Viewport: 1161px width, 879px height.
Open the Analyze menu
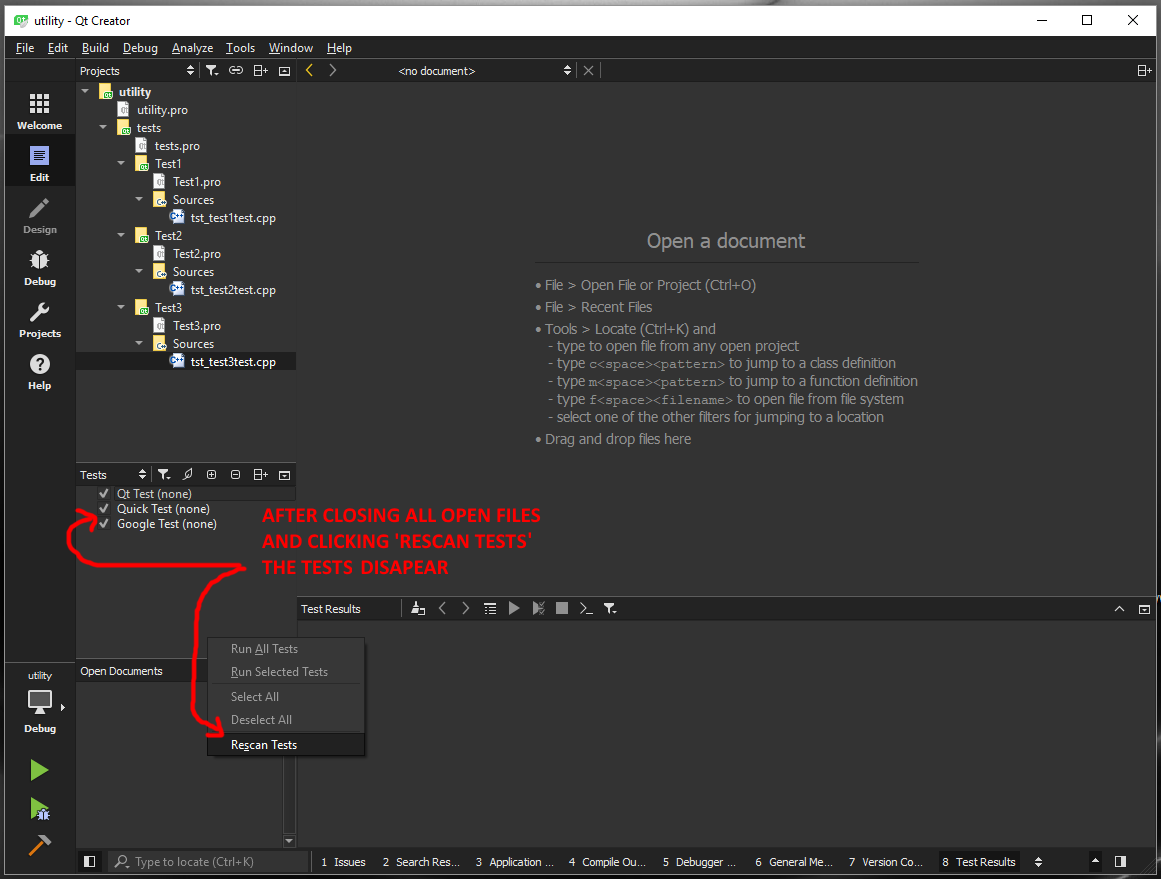point(192,48)
